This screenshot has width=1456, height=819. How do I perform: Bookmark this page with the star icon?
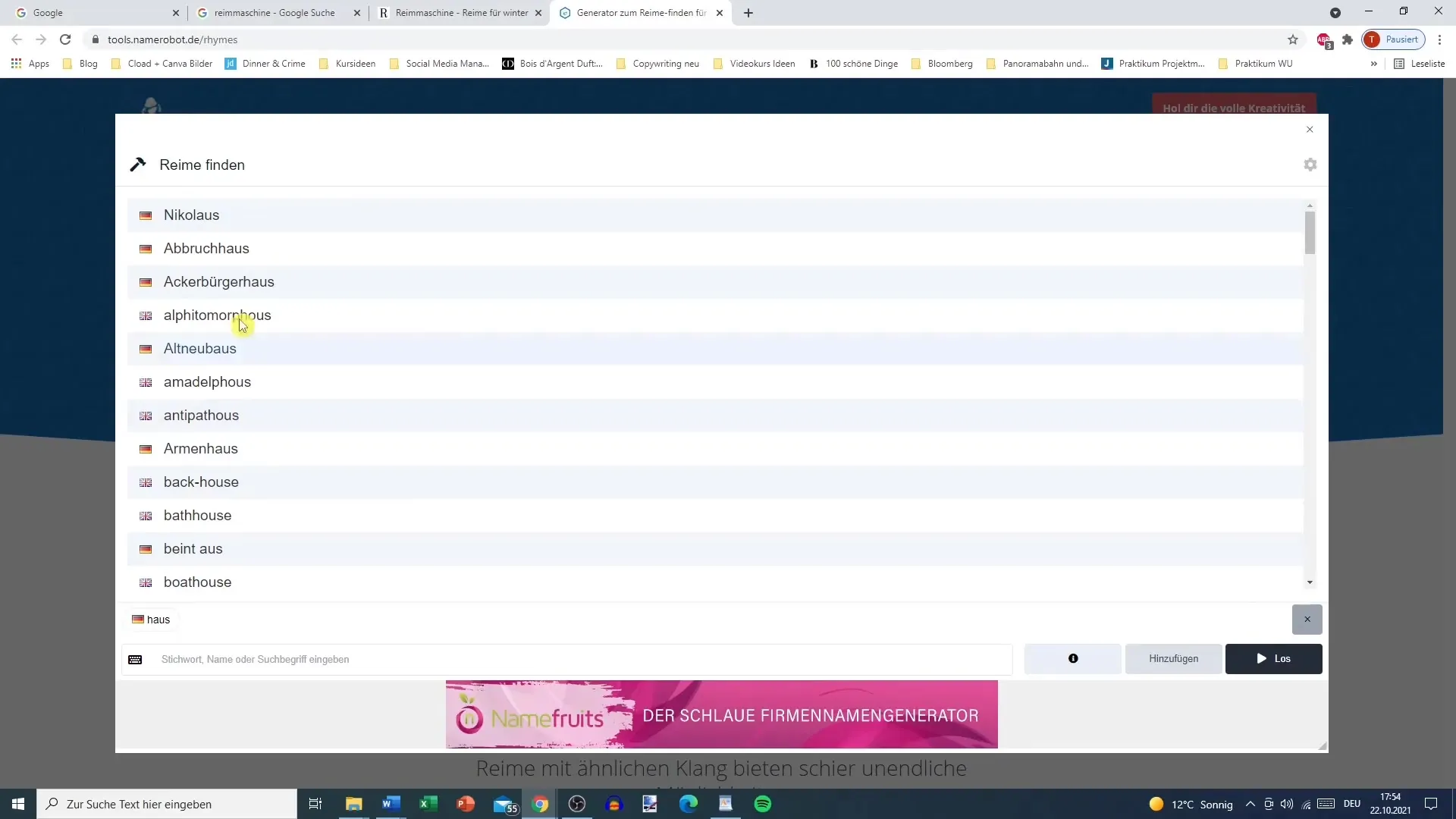(1293, 39)
